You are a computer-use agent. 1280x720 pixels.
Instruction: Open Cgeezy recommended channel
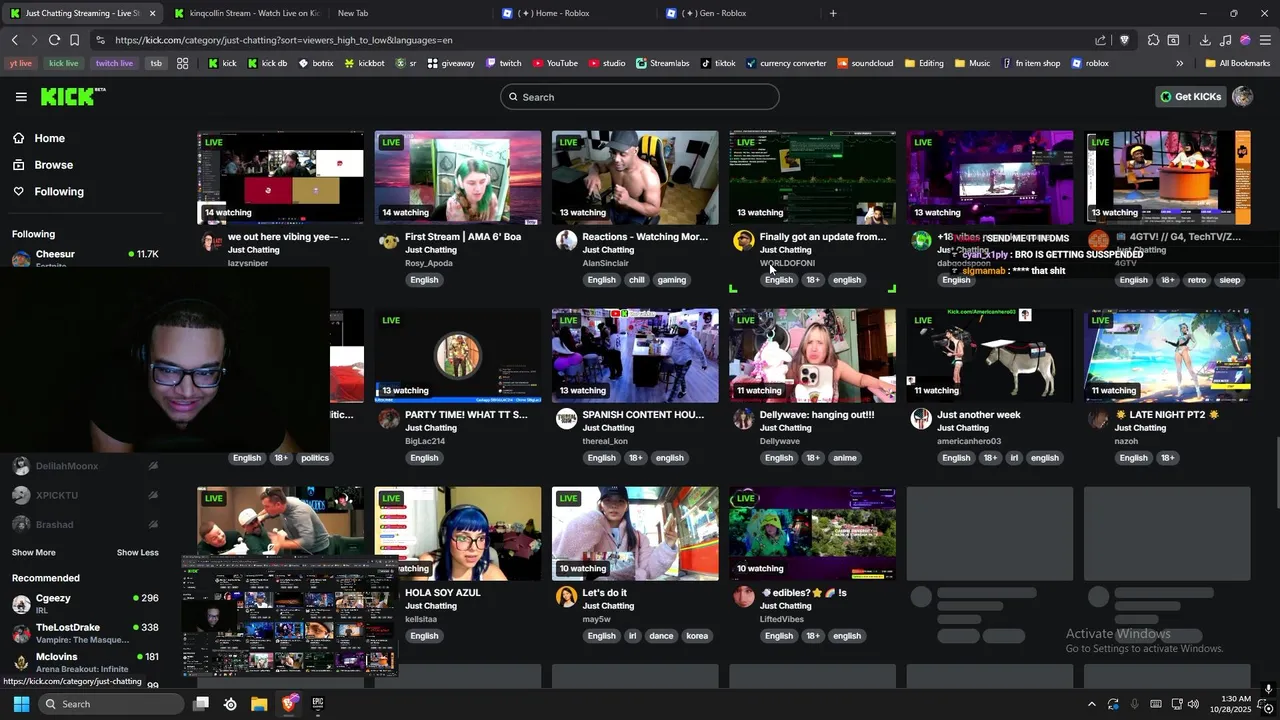[x=85, y=603]
